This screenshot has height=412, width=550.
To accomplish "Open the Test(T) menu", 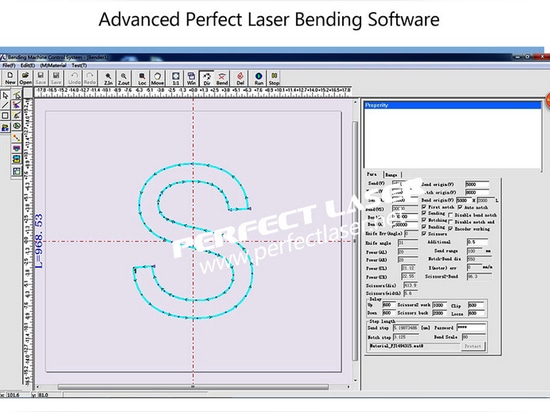I will pyautogui.click(x=79, y=65).
